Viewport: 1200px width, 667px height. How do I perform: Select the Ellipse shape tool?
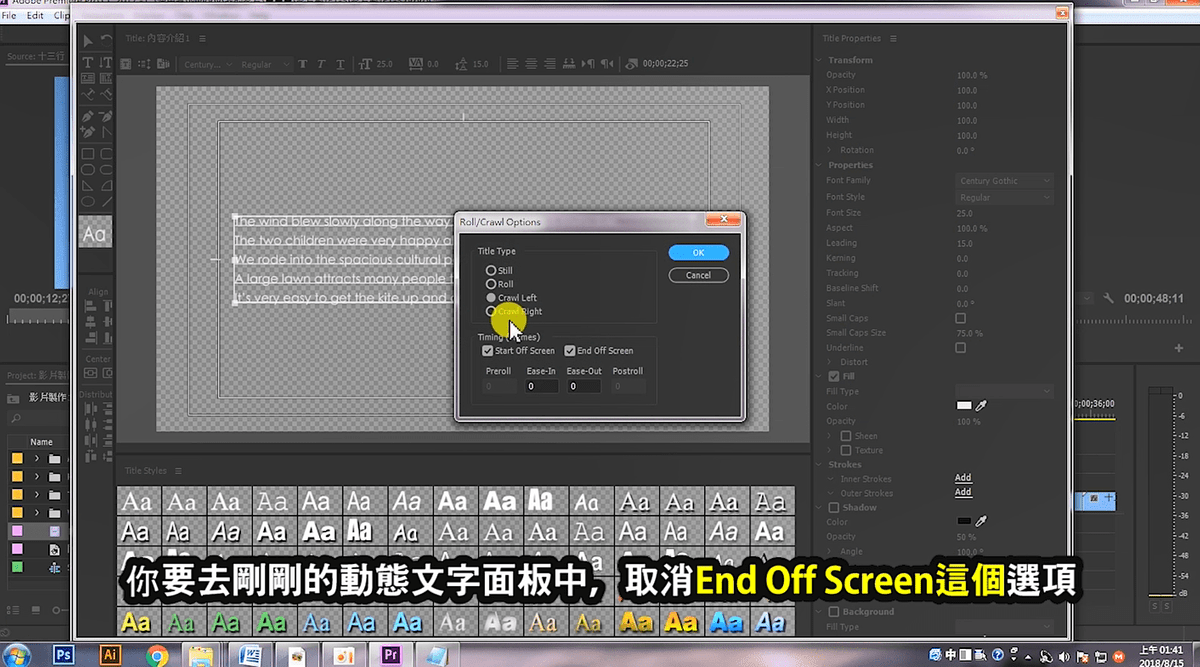(x=88, y=202)
